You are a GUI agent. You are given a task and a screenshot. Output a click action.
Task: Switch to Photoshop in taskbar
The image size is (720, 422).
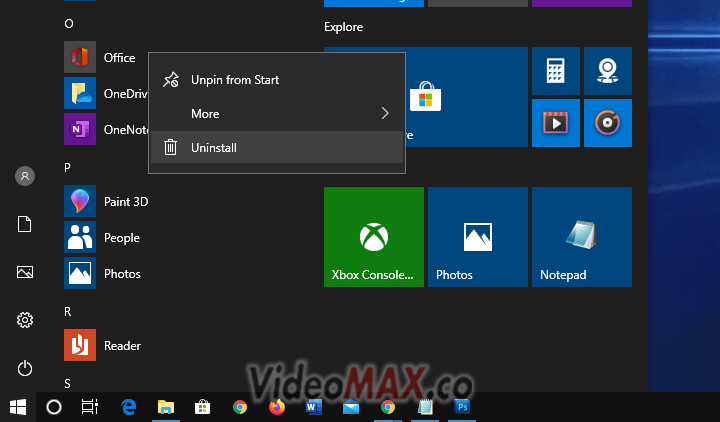pos(462,407)
